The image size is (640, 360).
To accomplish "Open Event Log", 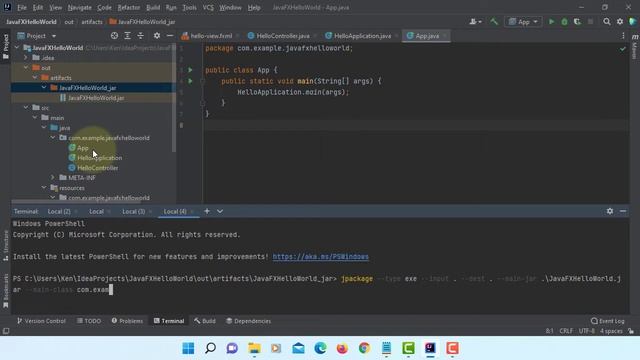I will click(x=608, y=321).
